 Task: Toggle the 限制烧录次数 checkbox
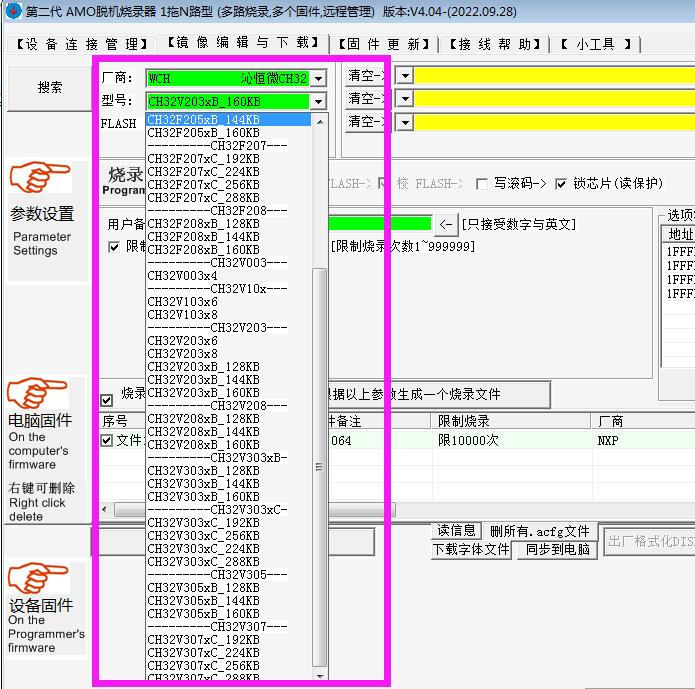[x=113, y=247]
